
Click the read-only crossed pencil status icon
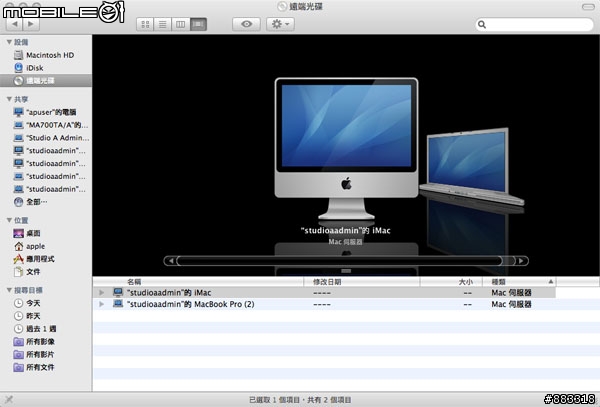pyautogui.click(x=9, y=400)
